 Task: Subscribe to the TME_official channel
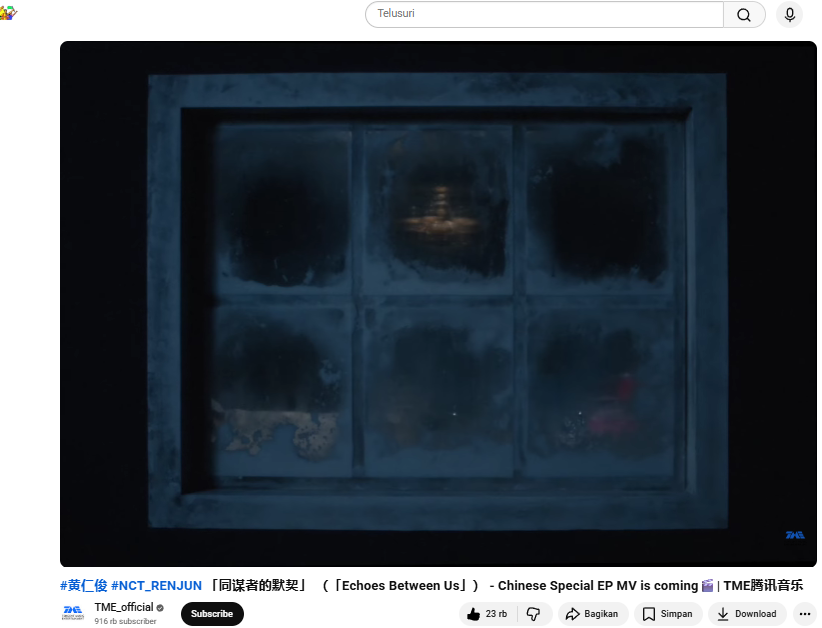[212, 614]
